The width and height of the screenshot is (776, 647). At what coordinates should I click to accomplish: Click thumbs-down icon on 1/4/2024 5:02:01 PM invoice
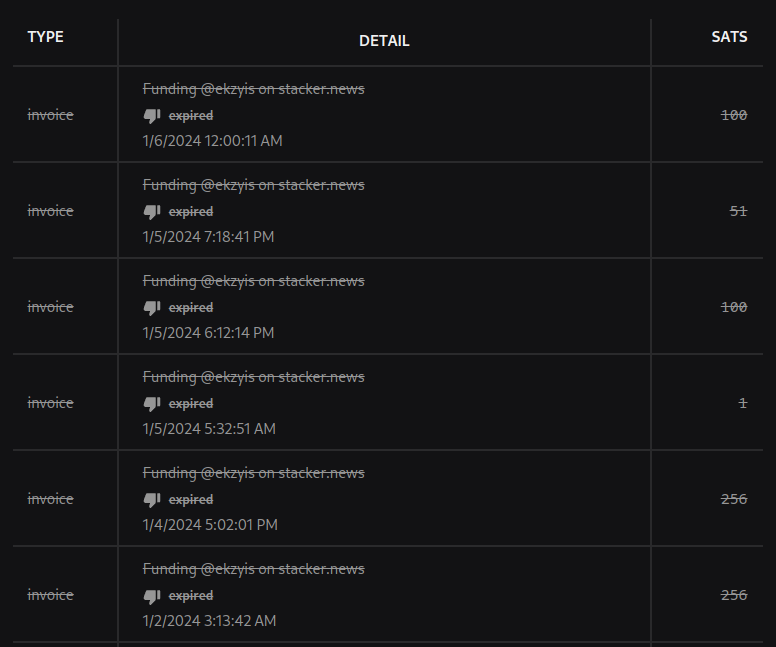click(x=152, y=499)
